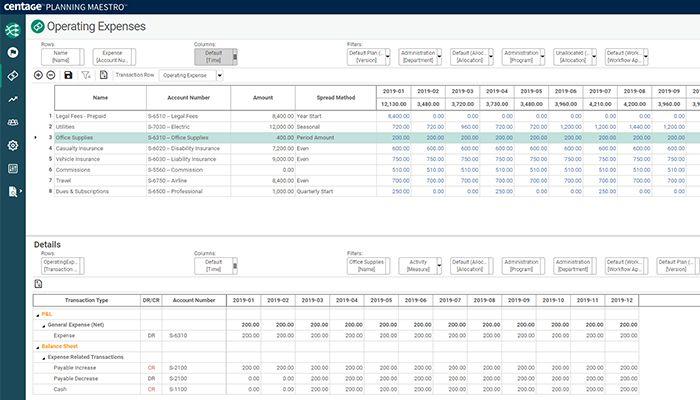
Task: Open the settings gear in sidebar
Action: tap(12, 146)
